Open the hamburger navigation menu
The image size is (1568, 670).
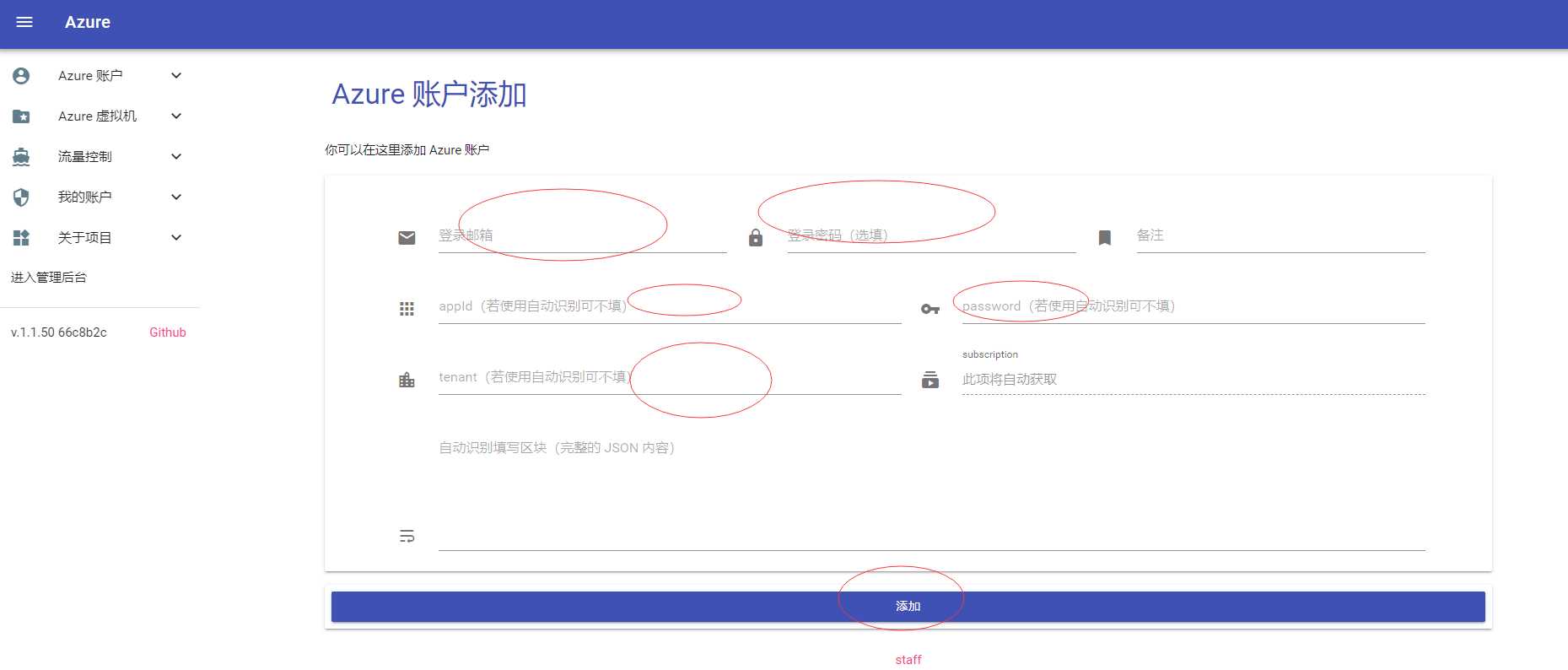[x=24, y=22]
